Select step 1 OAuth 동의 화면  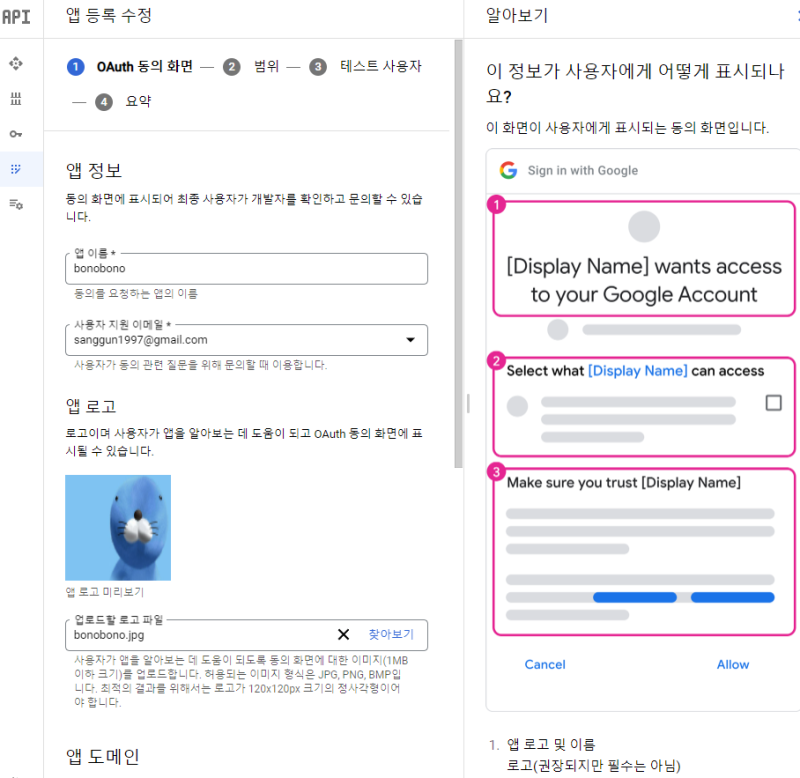tap(130, 67)
